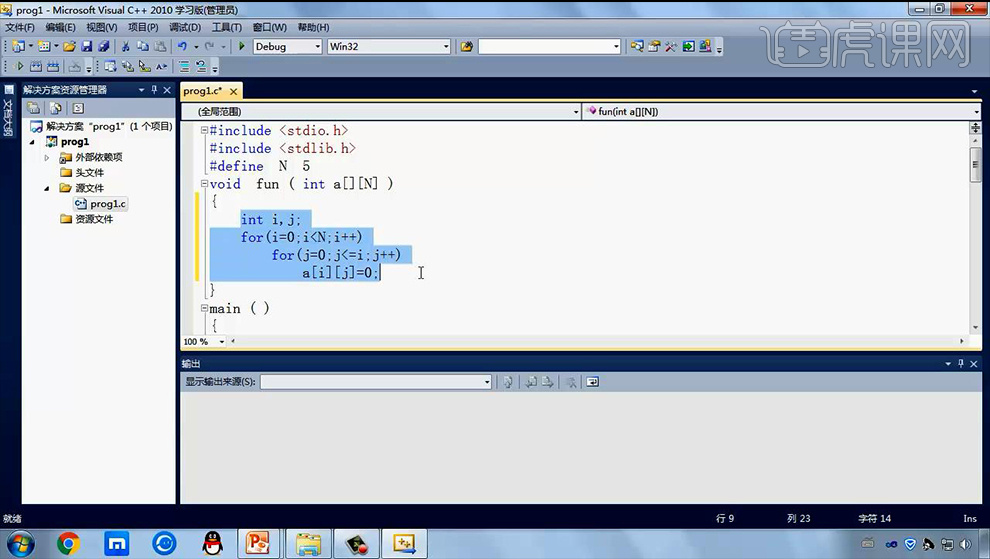Click the Find in Files icon

pos(467,46)
